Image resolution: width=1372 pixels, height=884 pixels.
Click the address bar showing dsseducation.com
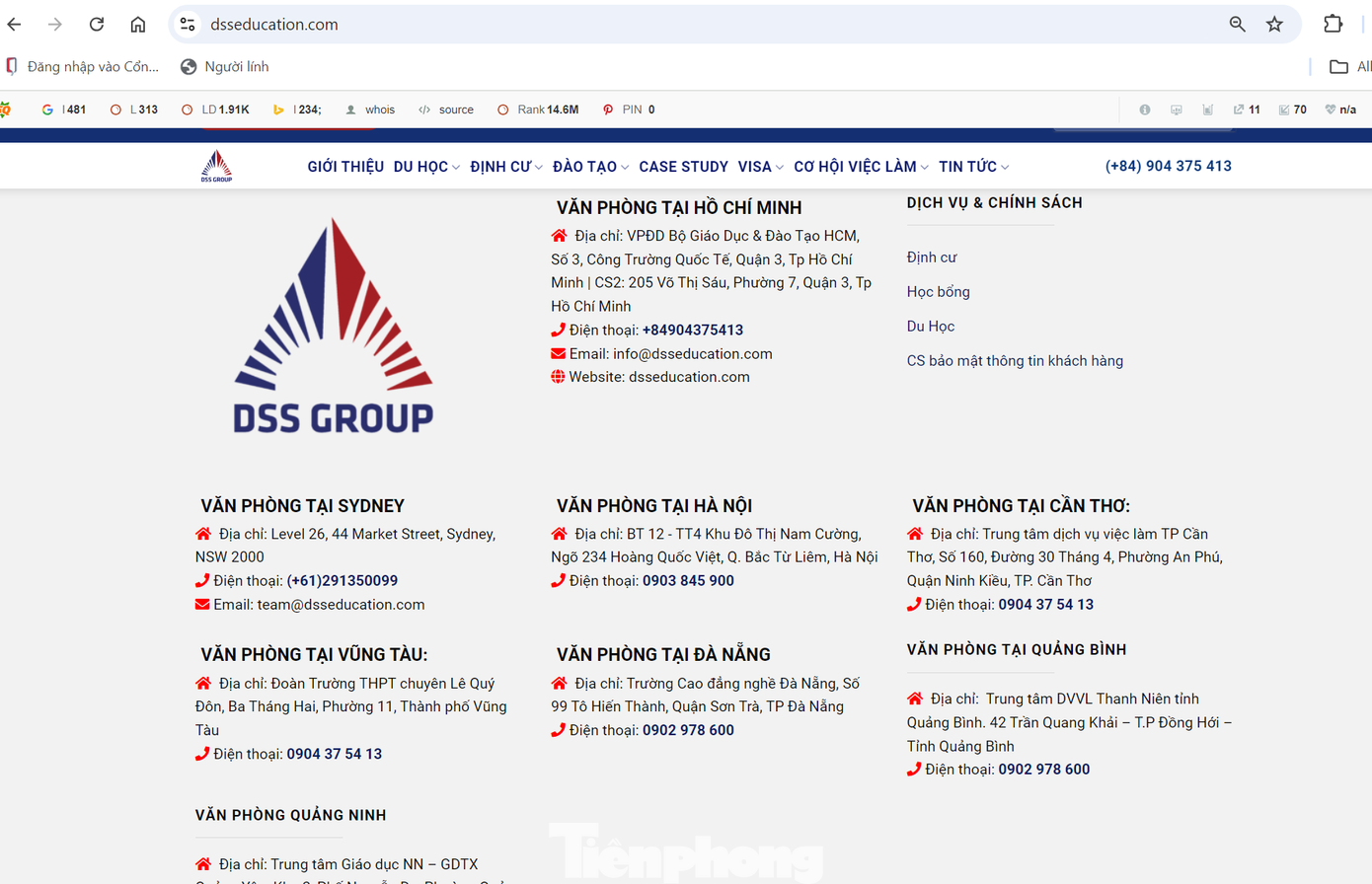coord(691,25)
